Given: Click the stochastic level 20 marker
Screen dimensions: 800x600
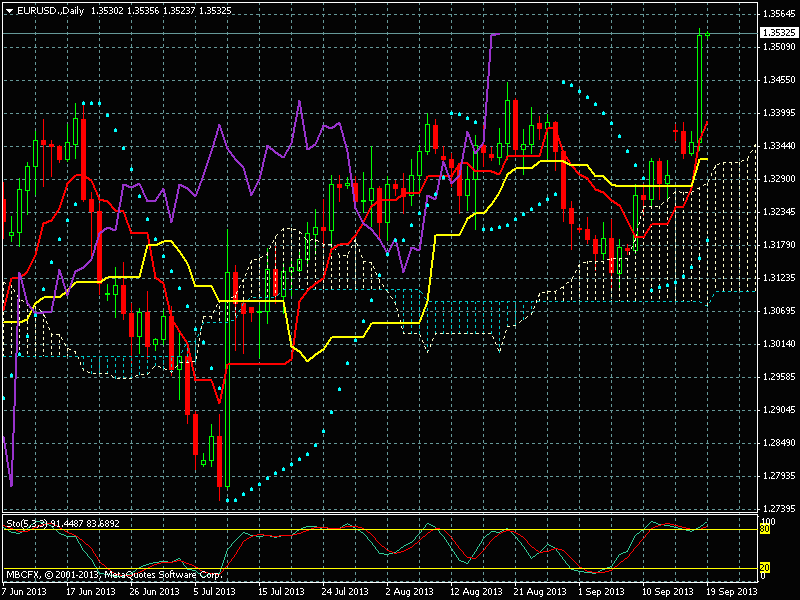Looking at the screenshot, I should click(765, 568).
